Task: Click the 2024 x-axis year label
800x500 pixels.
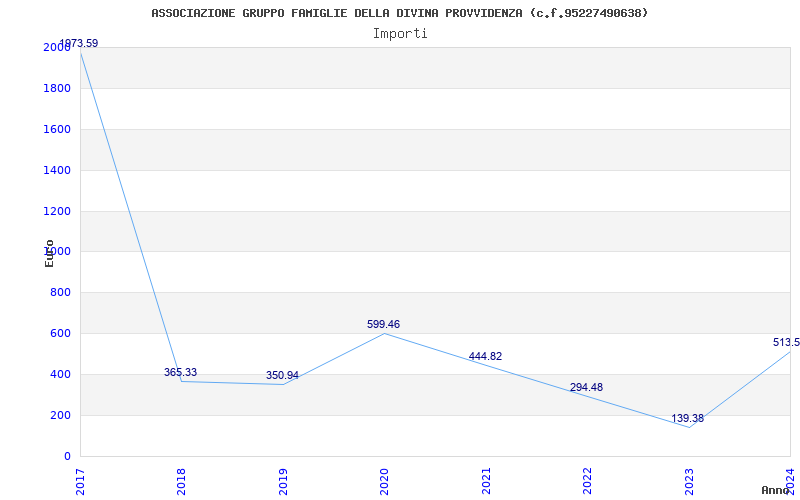Action: [x=790, y=481]
